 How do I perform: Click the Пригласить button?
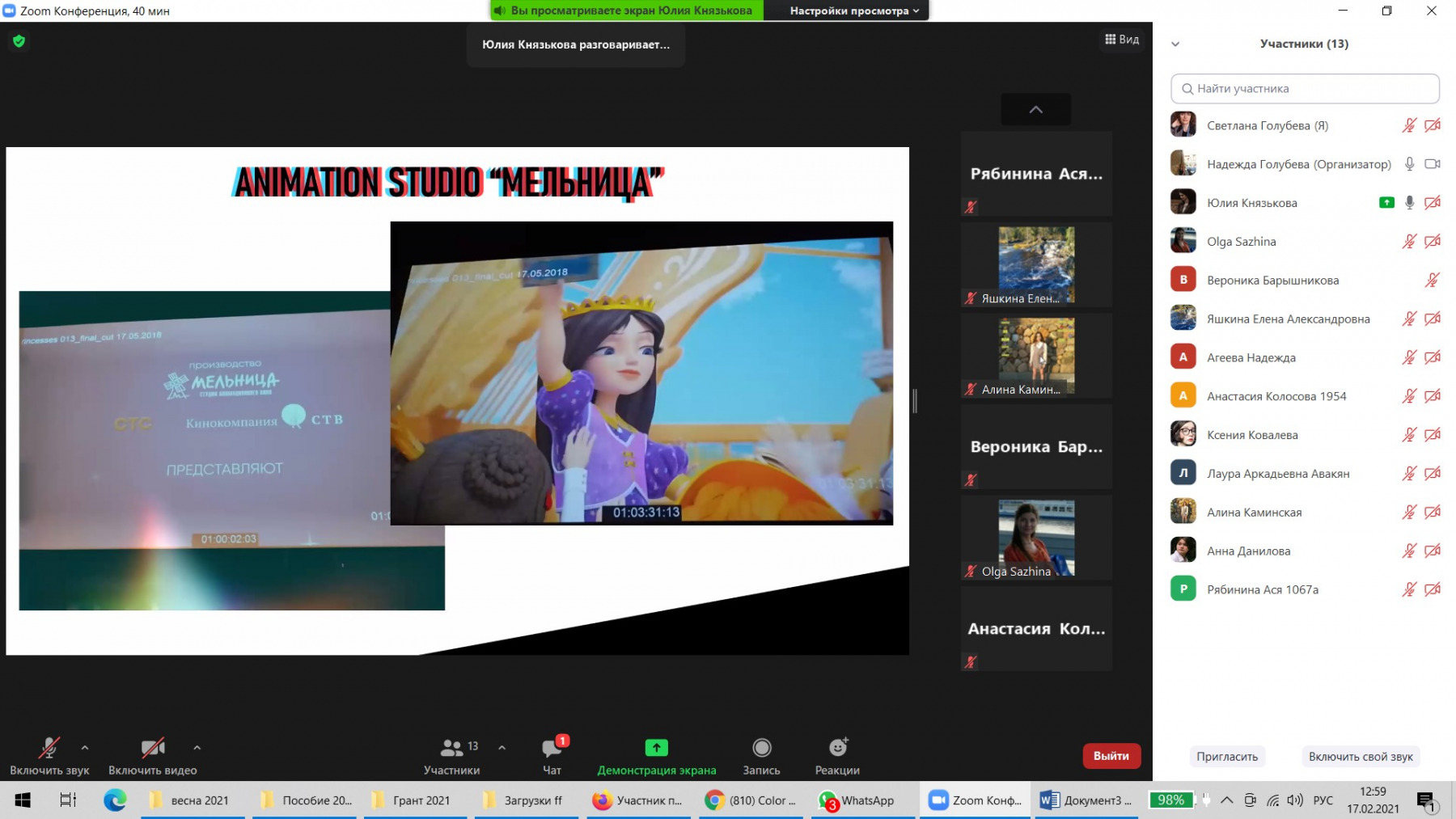tap(1226, 757)
